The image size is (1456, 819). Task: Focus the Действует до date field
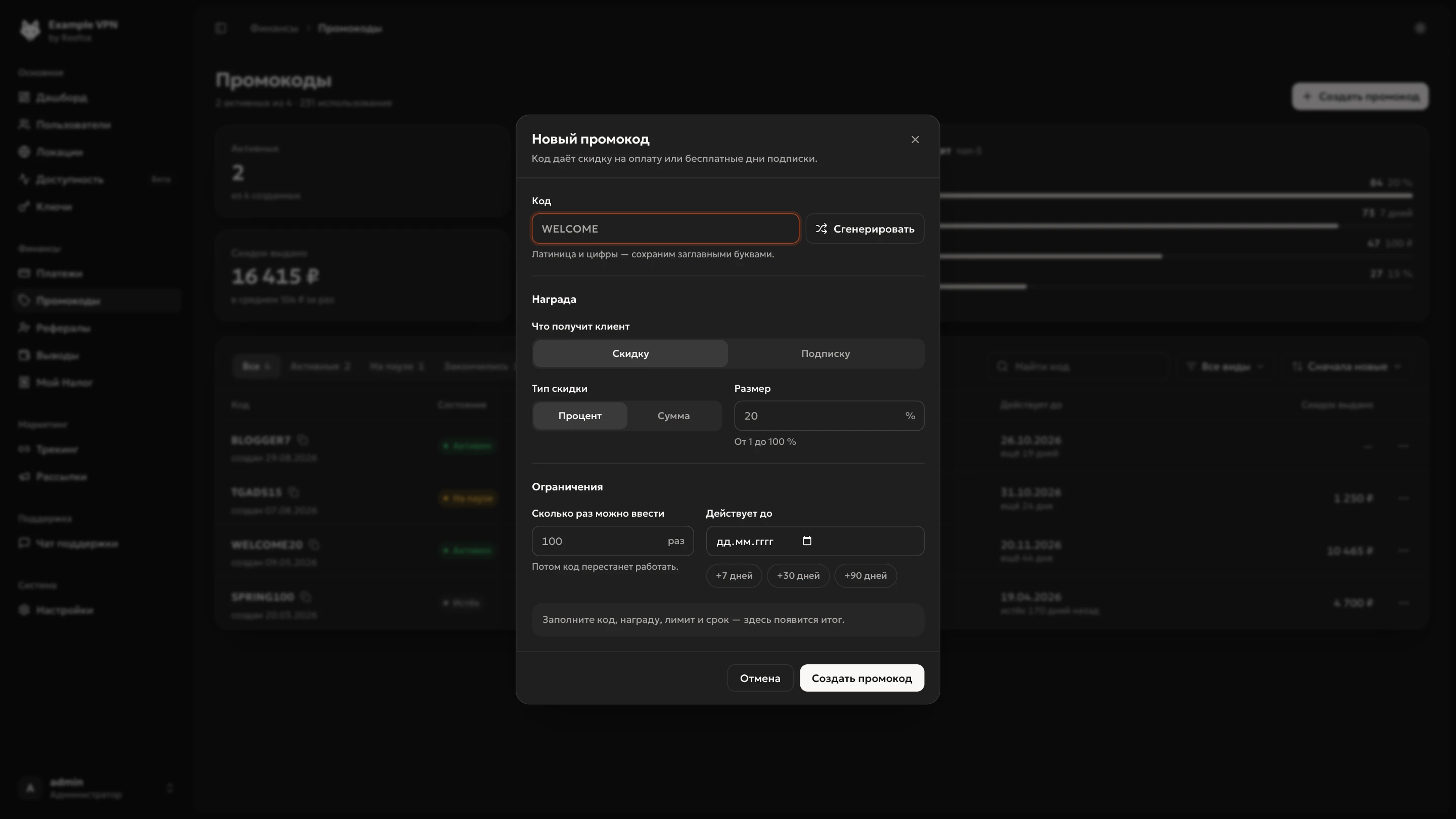tap(814, 541)
